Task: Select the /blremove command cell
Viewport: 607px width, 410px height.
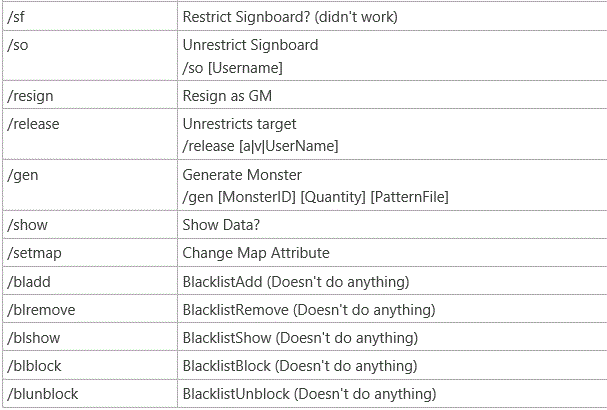Action: [90, 309]
